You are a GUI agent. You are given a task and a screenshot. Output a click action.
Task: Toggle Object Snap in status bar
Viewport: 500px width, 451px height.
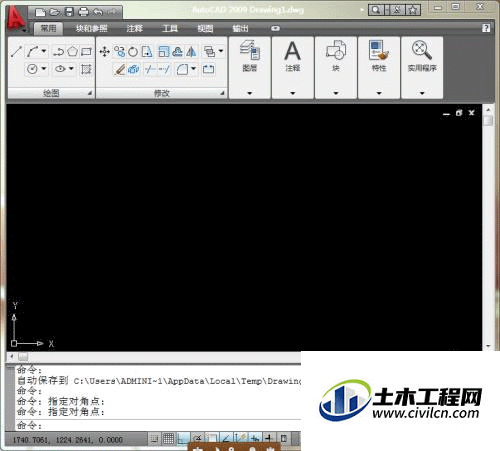tap(212, 438)
